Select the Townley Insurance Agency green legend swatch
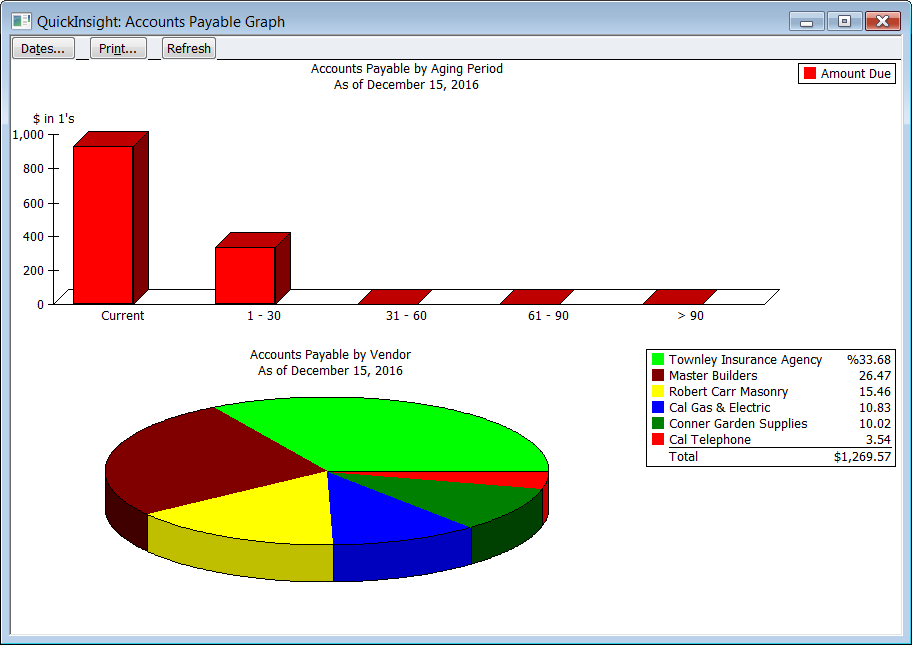The height and width of the screenshot is (645, 912). click(658, 360)
